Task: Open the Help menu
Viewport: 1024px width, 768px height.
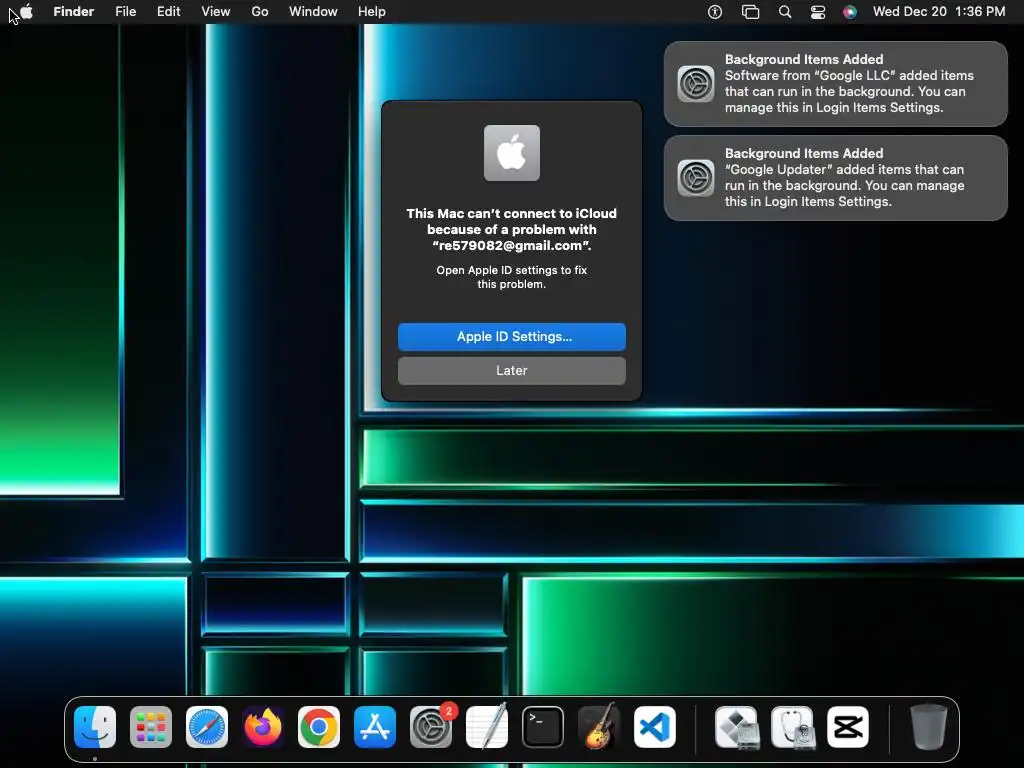Action: coord(372,12)
